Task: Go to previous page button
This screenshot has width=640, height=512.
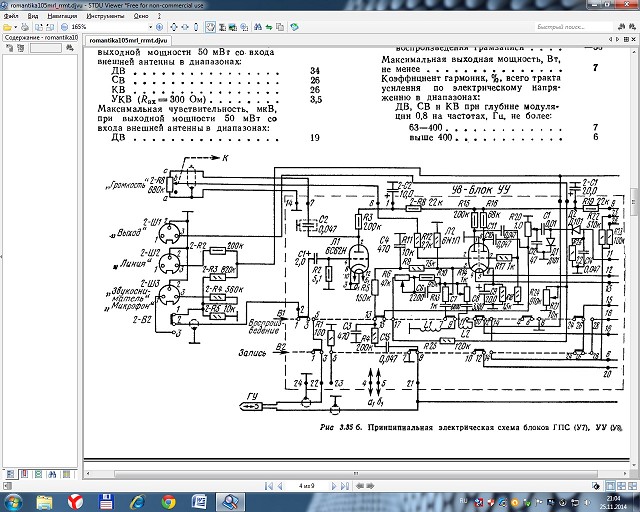Action: point(280,486)
